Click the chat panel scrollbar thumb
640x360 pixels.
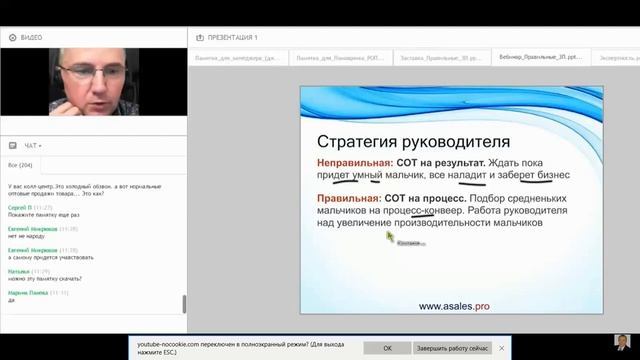[184, 304]
